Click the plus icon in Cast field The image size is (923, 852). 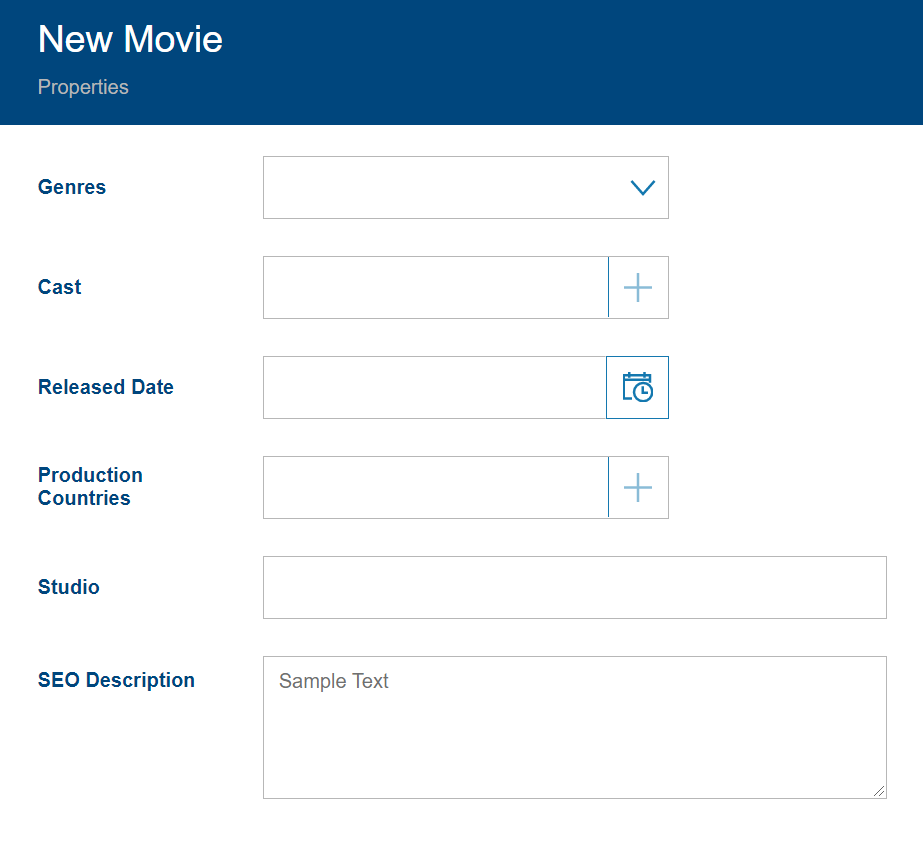638,288
